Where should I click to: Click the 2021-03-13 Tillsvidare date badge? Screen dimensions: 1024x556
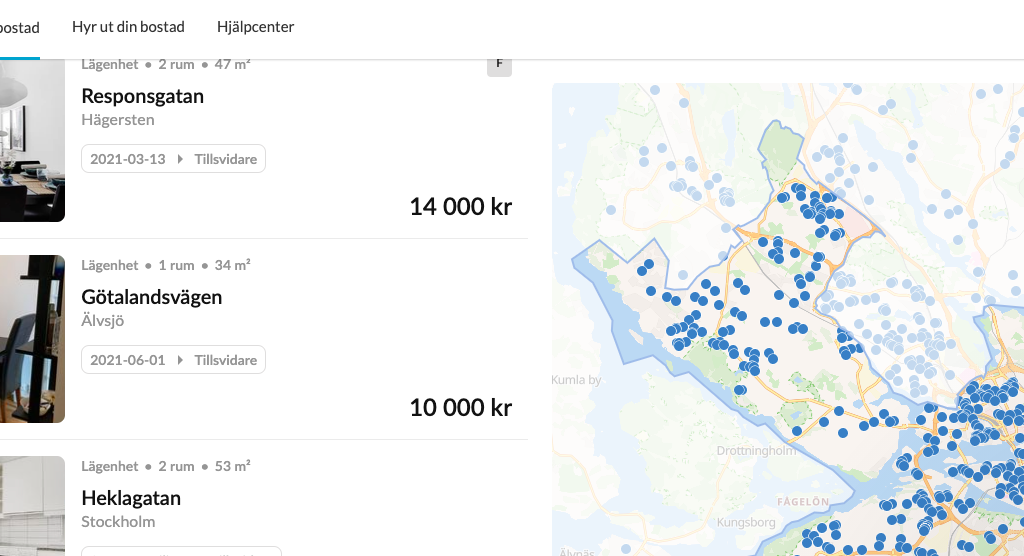[173, 159]
